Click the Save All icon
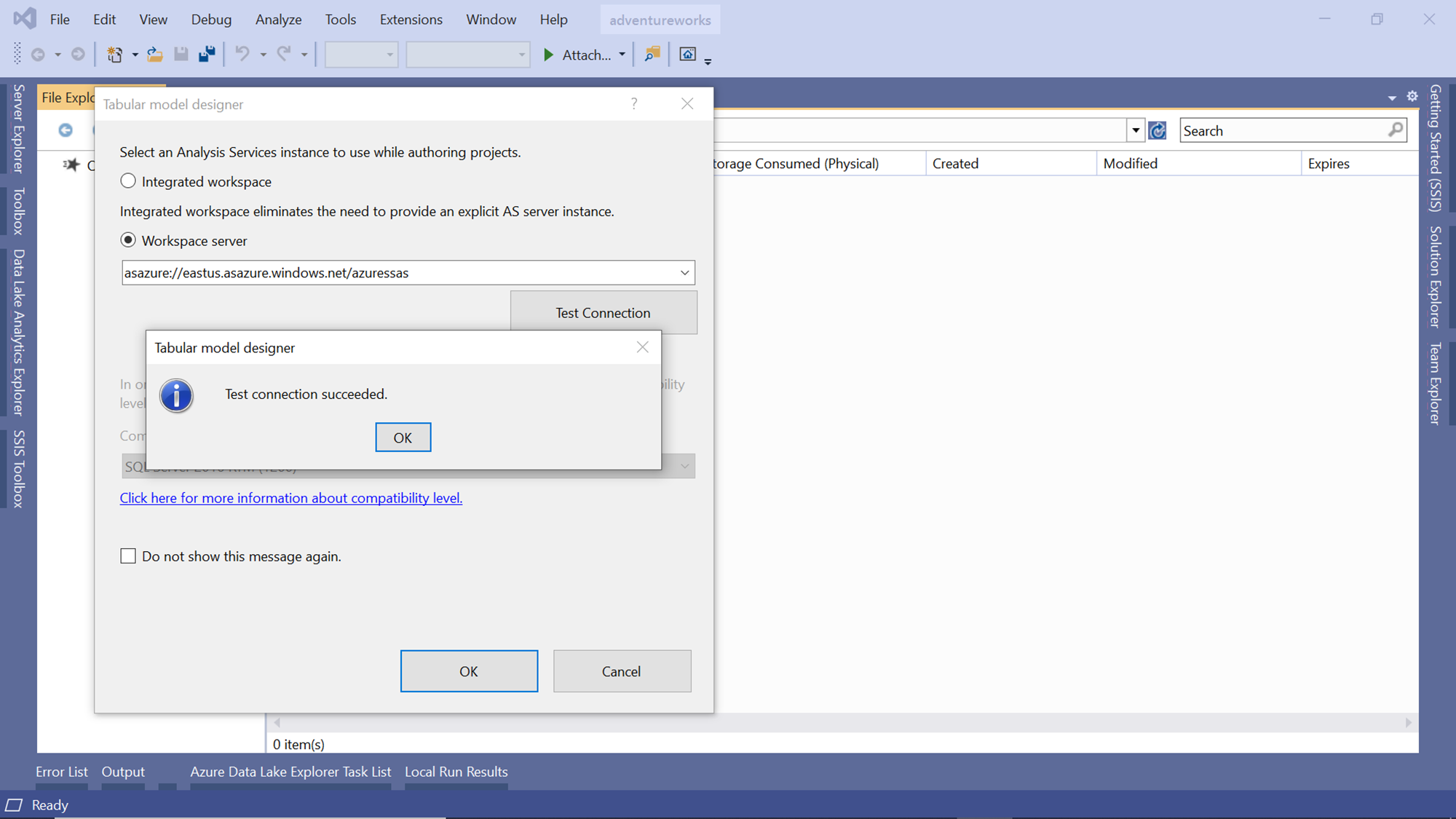 207,55
